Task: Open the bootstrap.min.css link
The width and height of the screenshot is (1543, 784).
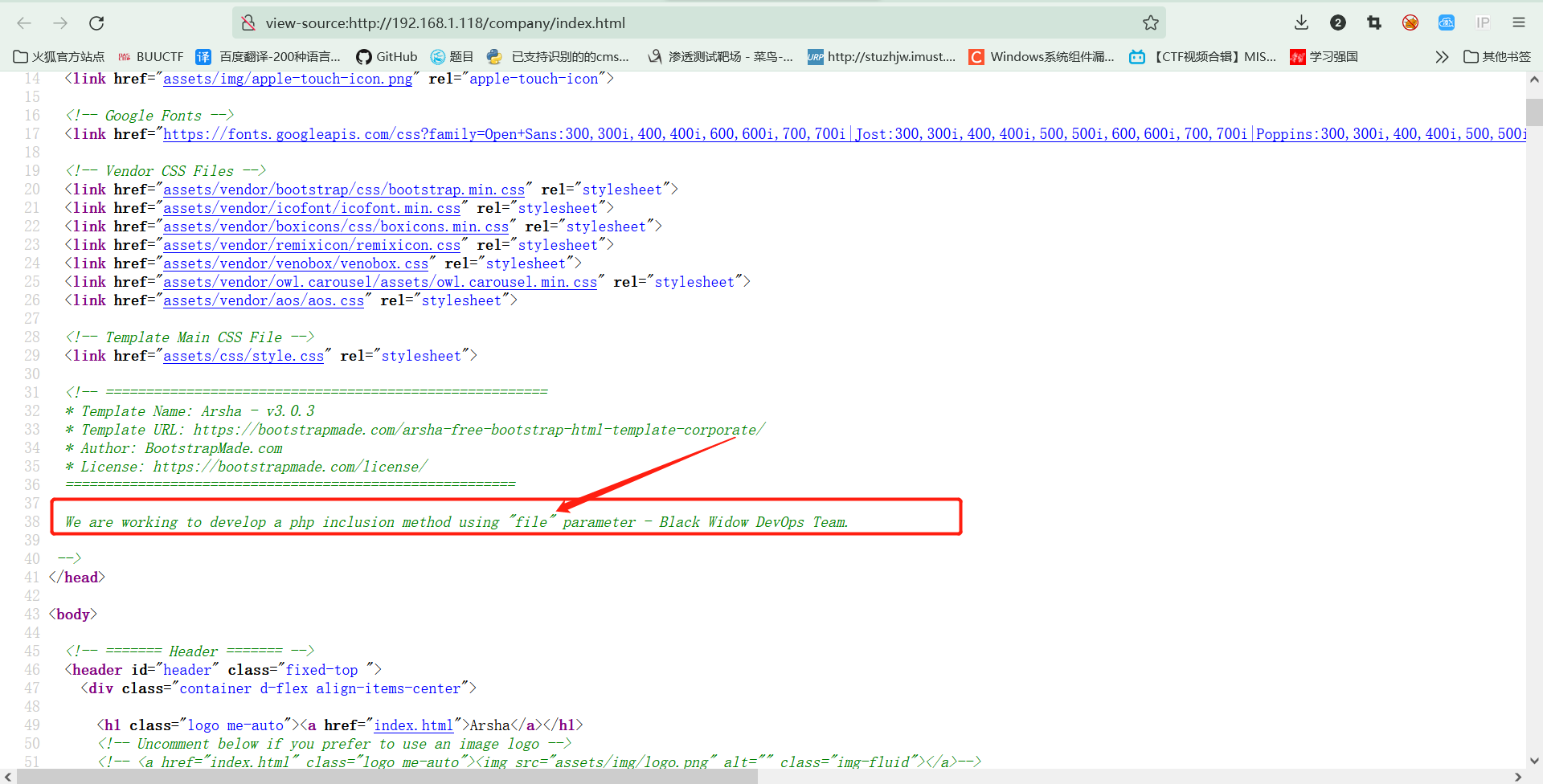Action: [x=344, y=190]
